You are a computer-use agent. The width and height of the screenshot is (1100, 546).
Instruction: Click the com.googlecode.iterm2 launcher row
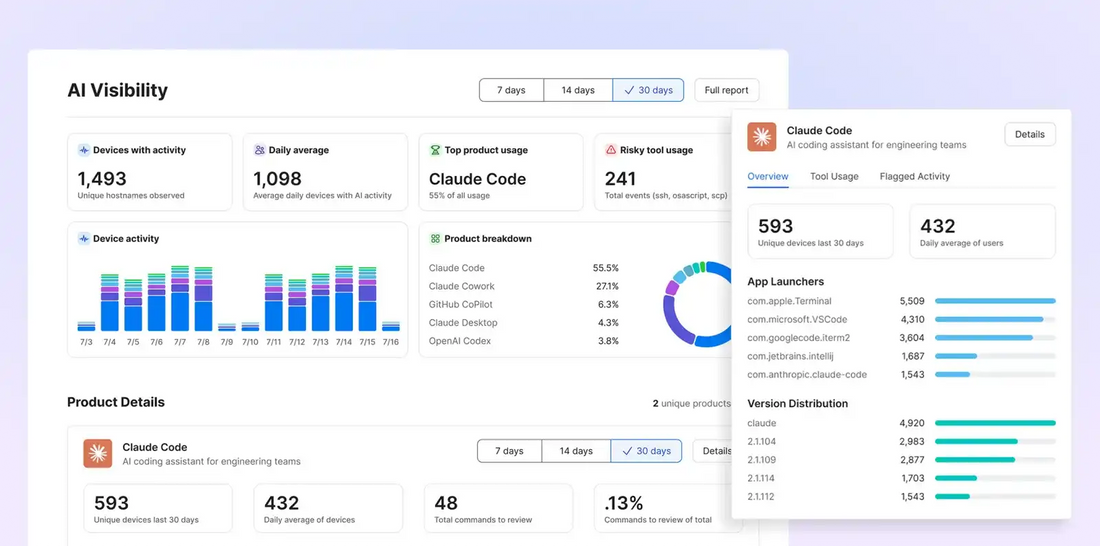[901, 338]
